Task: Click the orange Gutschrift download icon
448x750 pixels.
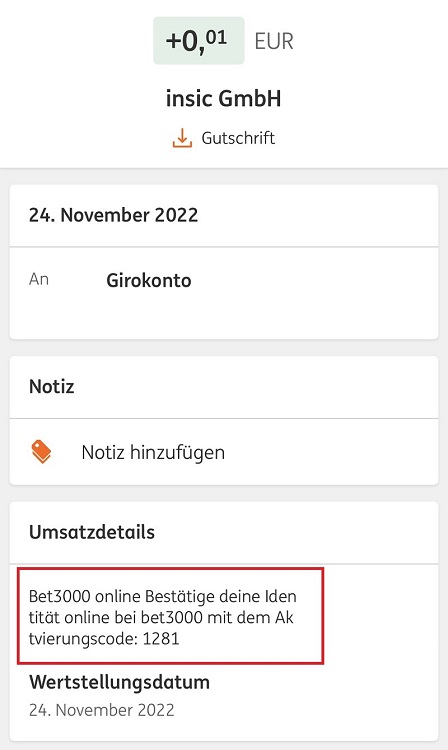Action: [182, 138]
